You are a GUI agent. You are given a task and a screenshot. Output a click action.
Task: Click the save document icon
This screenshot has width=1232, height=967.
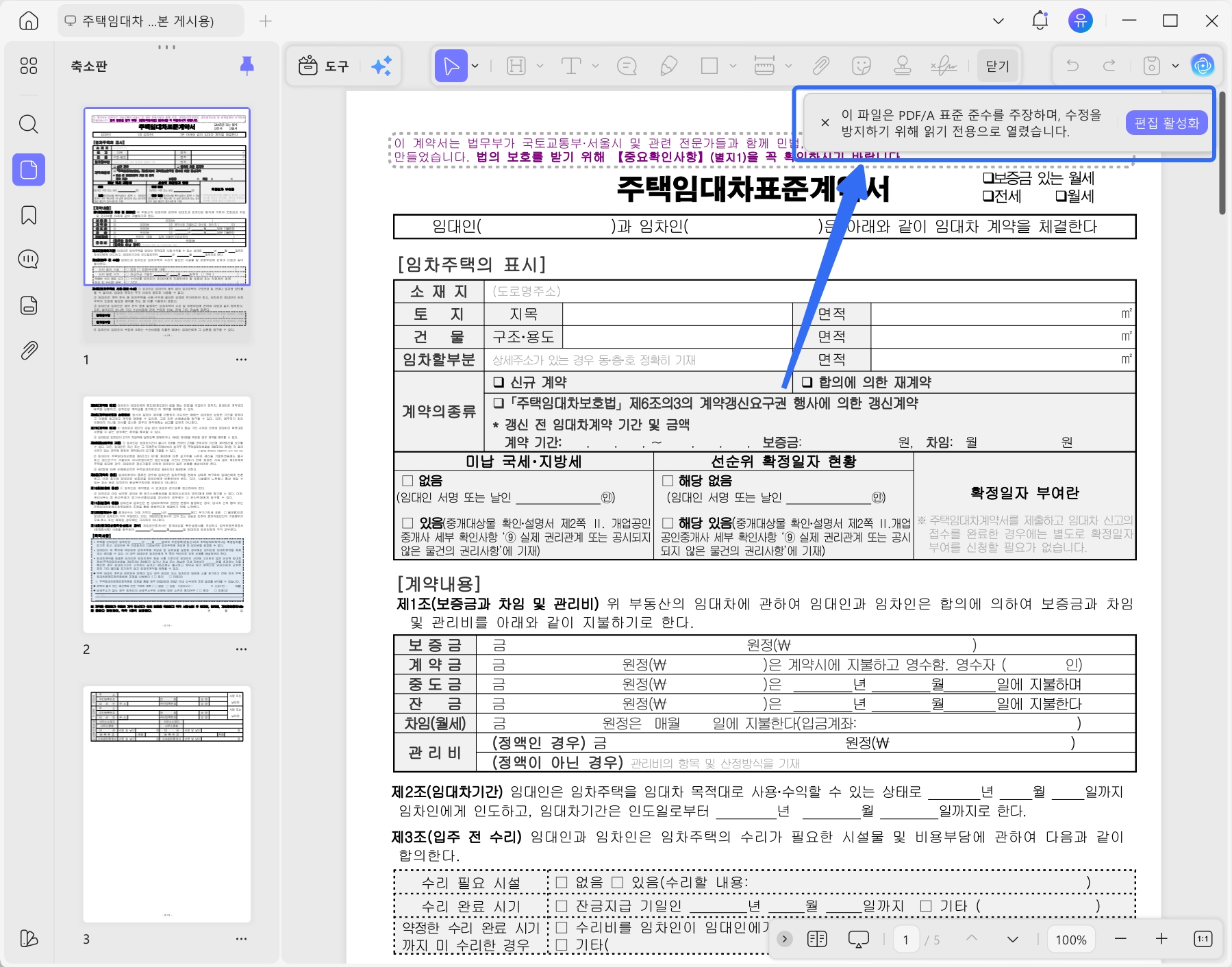[x=1152, y=66]
